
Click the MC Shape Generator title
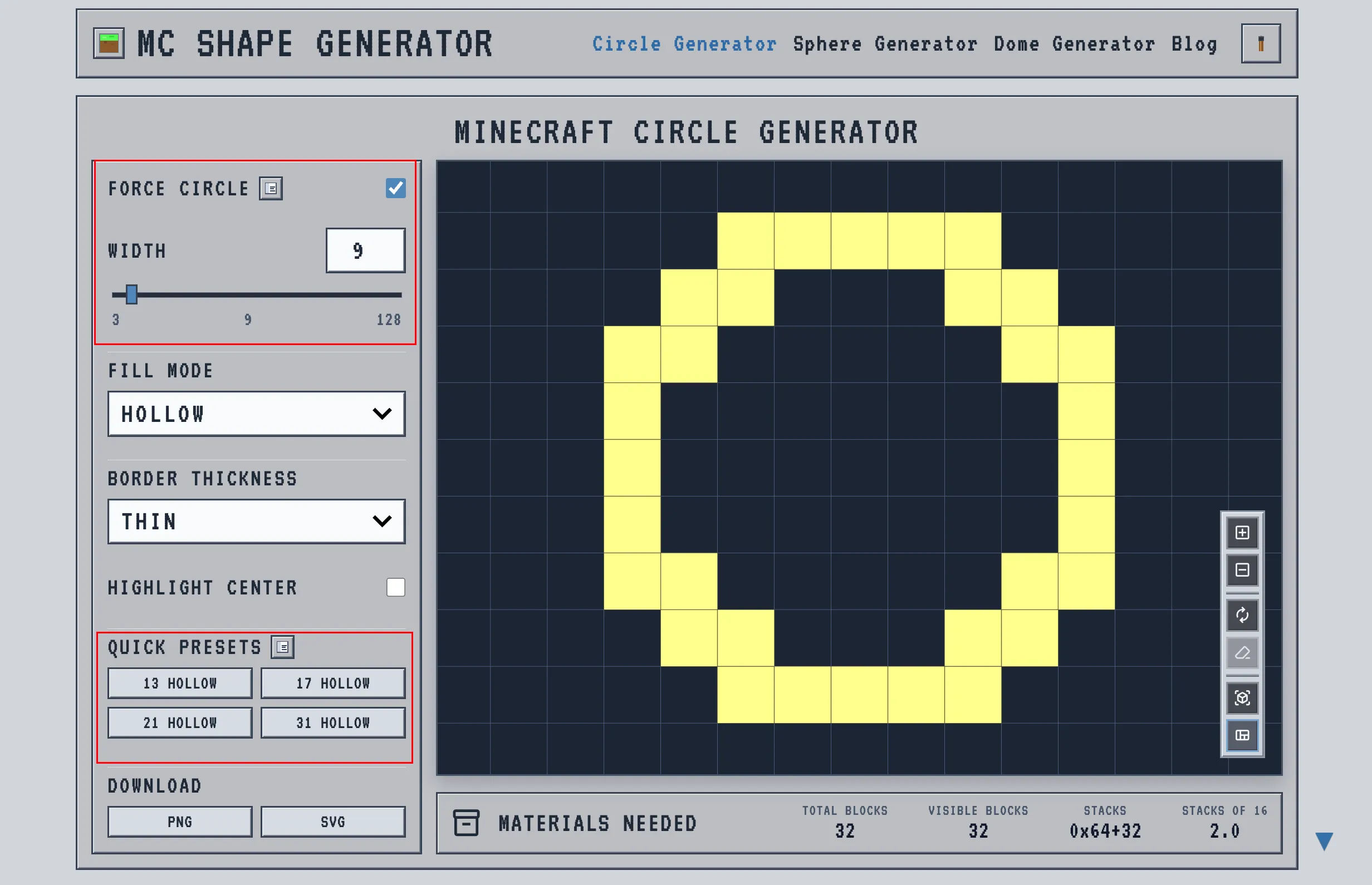315,43
